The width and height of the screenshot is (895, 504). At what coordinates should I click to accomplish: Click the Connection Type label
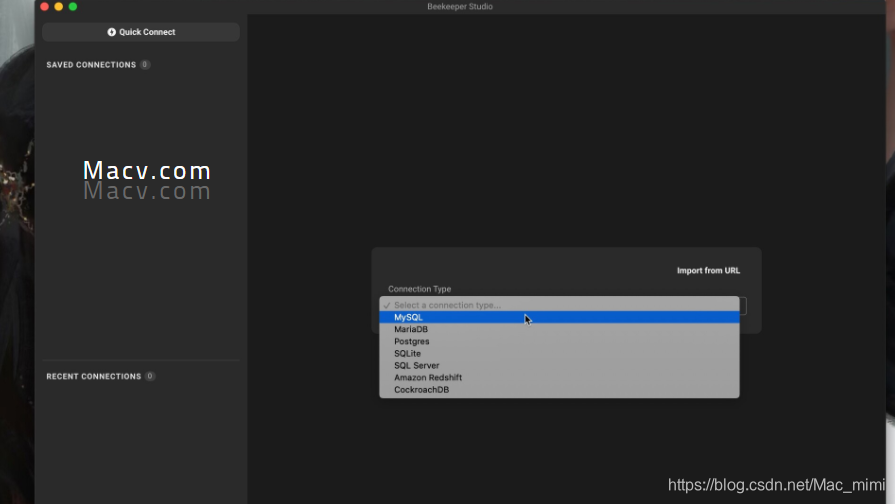click(420, 289)
